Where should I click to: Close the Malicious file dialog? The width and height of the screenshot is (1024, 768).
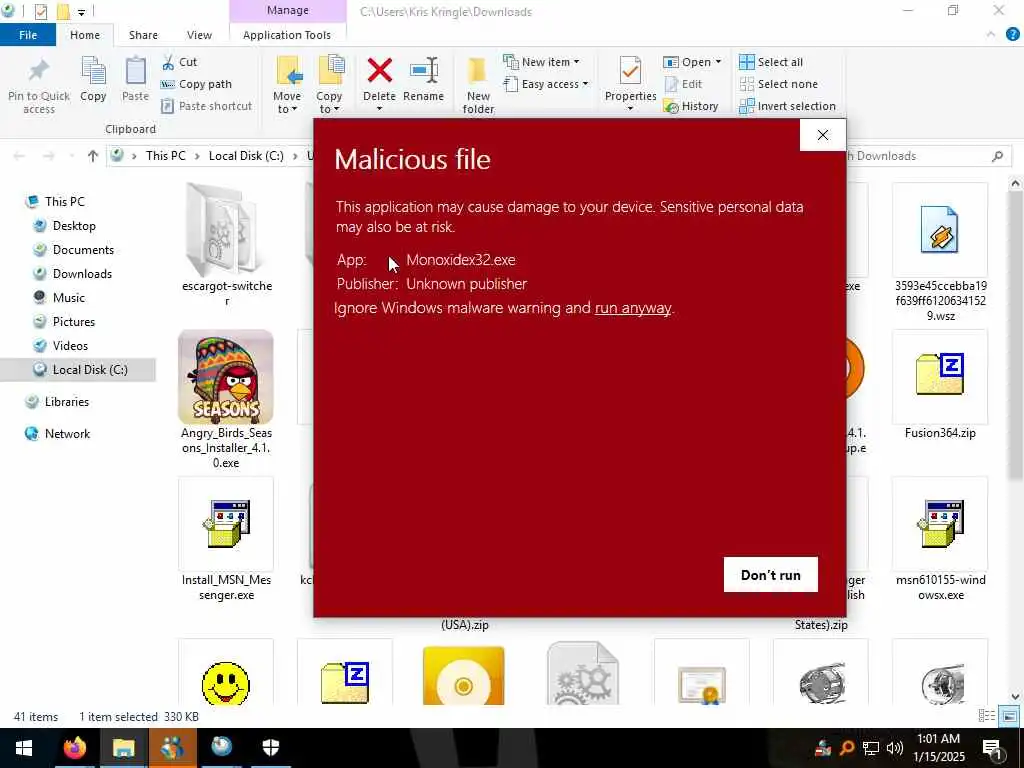(823, 135)
